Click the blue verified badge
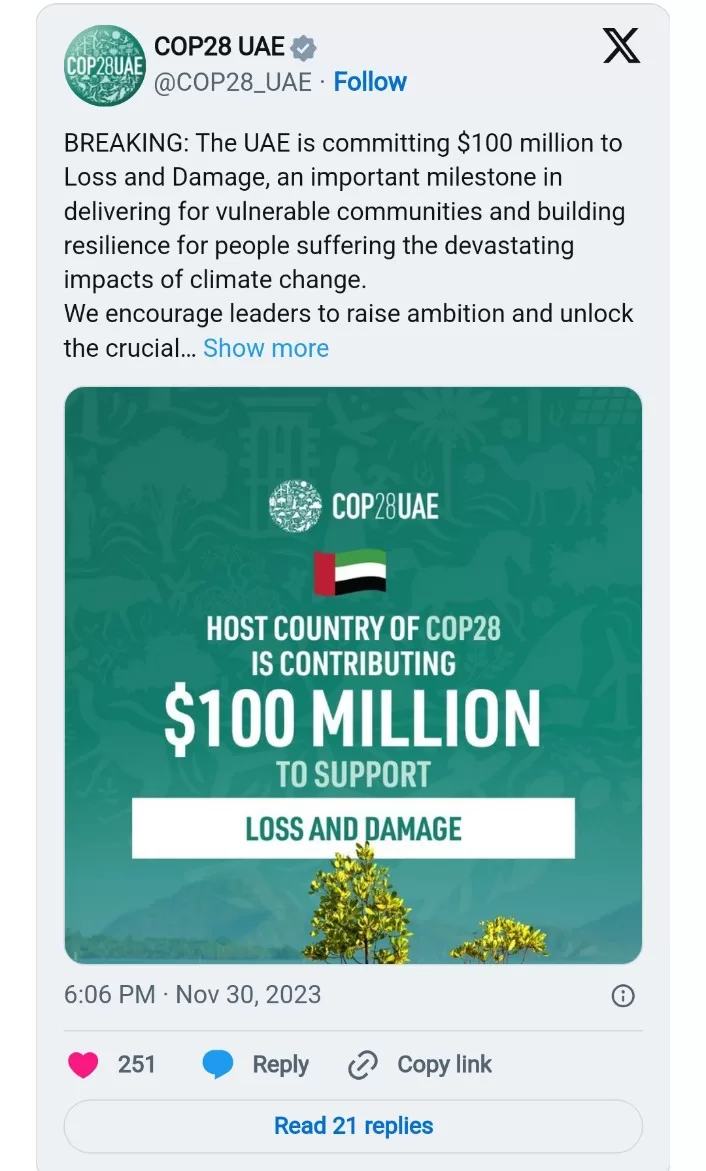Viewport: 706px width, 1171px height. point(304,47)
